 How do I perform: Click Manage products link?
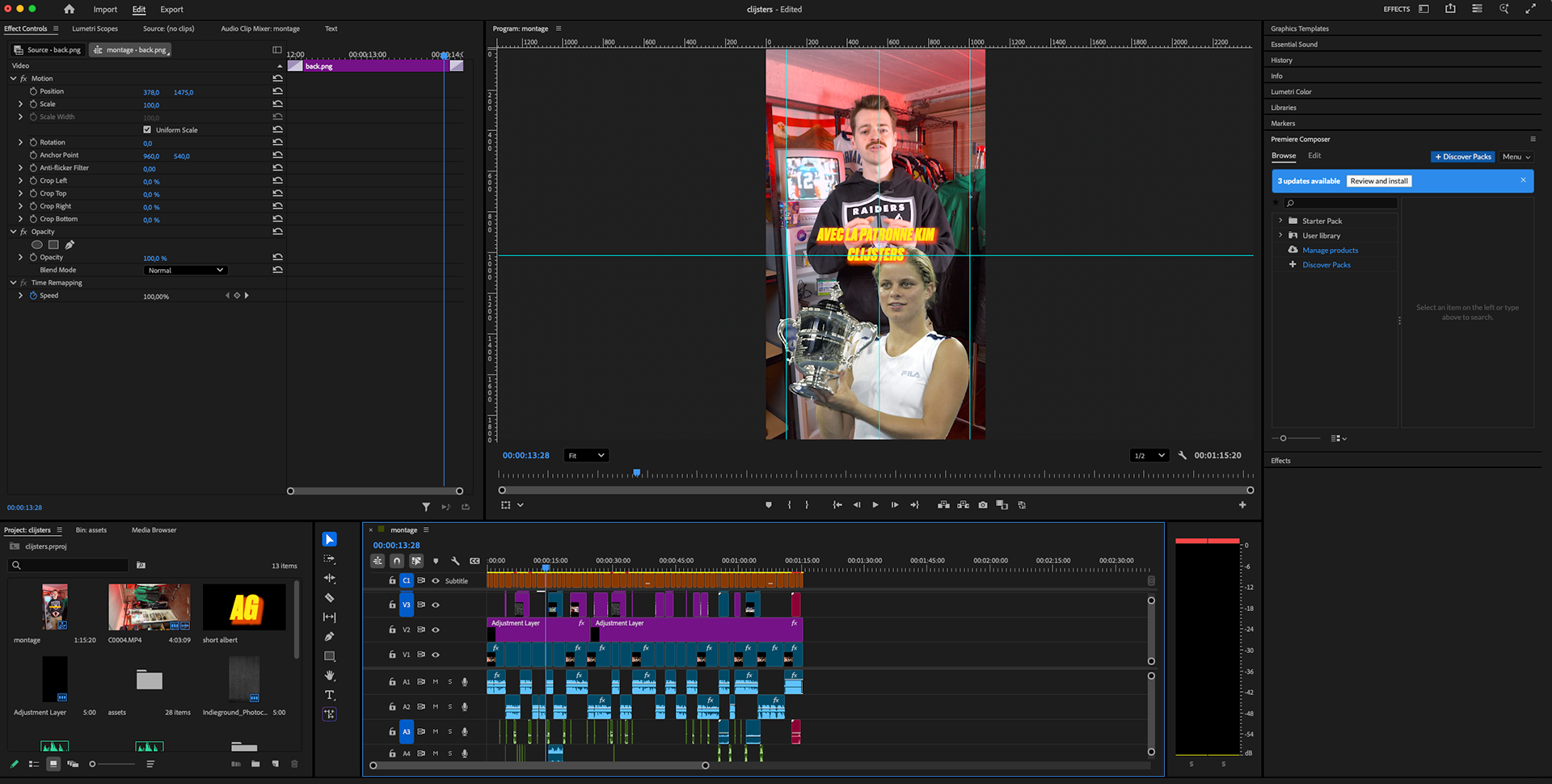point(1330,251)
